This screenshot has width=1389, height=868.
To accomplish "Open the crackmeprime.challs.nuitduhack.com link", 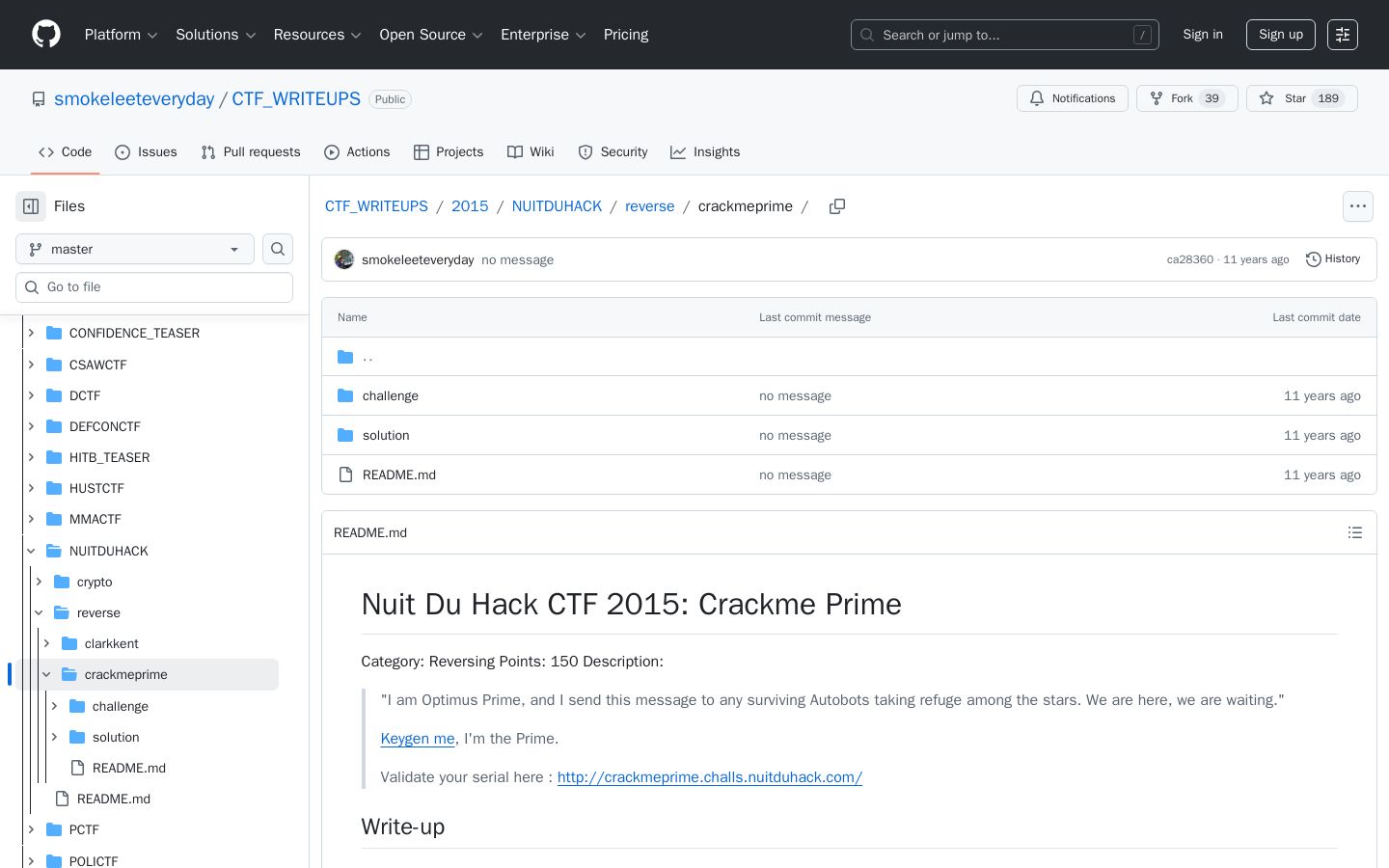I will pyautogui.click(x=710, y=777).
